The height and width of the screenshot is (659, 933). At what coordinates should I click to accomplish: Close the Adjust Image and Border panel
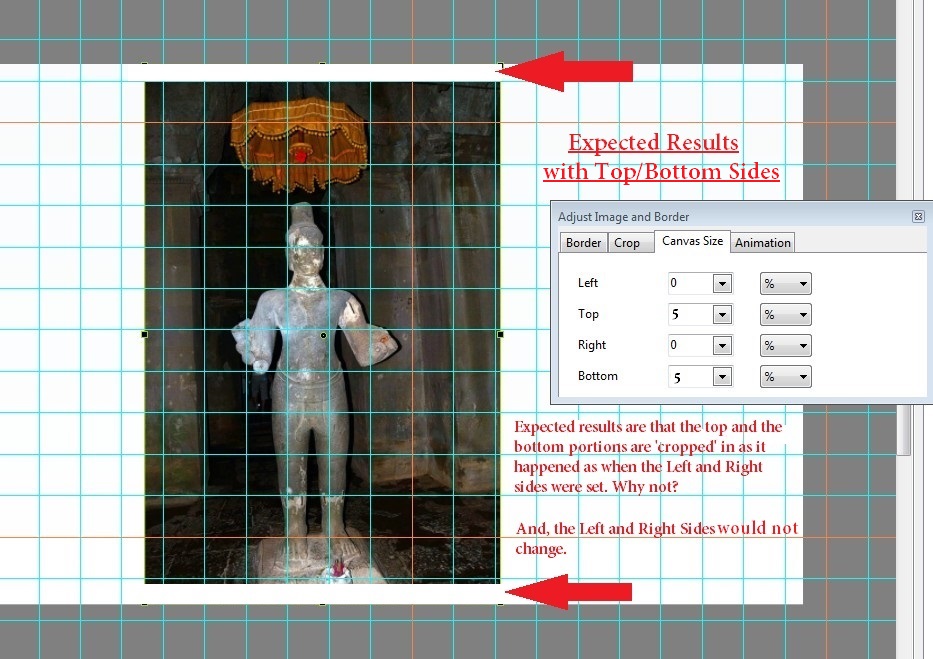[x=918, y=216]
